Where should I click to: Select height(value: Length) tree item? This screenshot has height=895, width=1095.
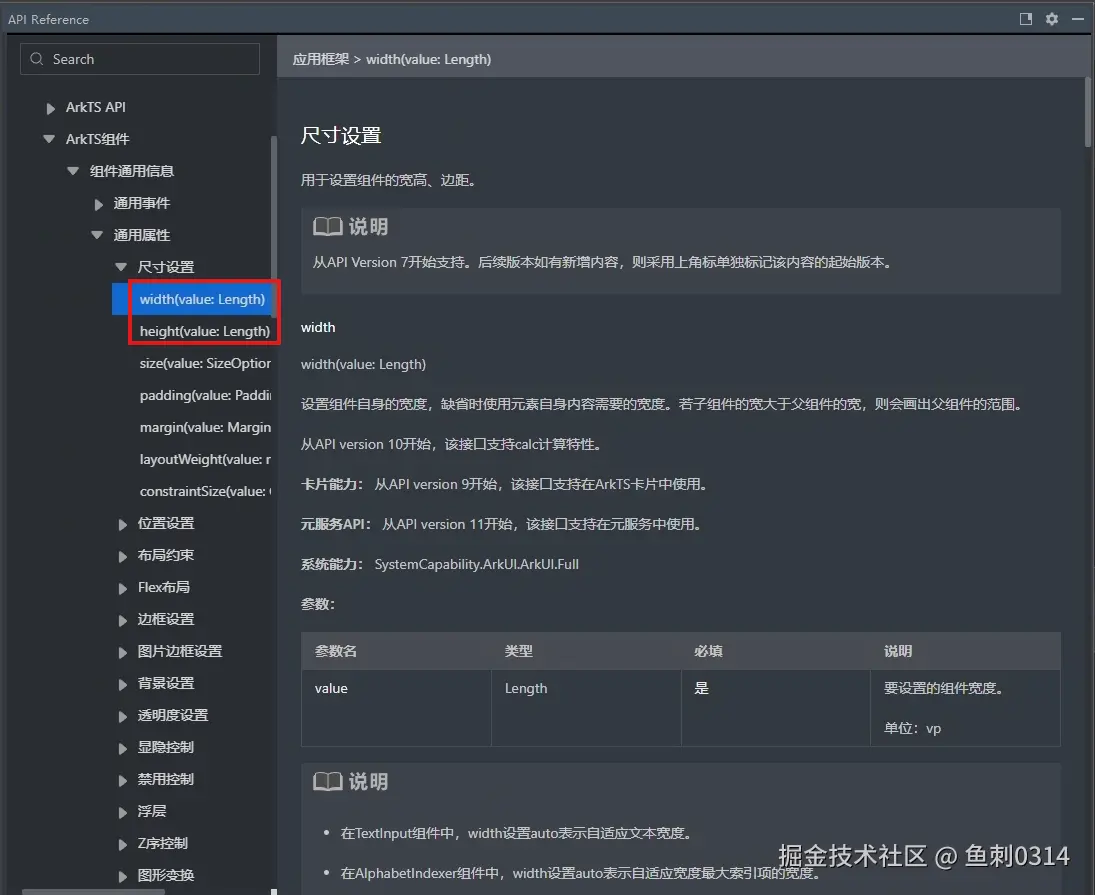tap(204, 331)
